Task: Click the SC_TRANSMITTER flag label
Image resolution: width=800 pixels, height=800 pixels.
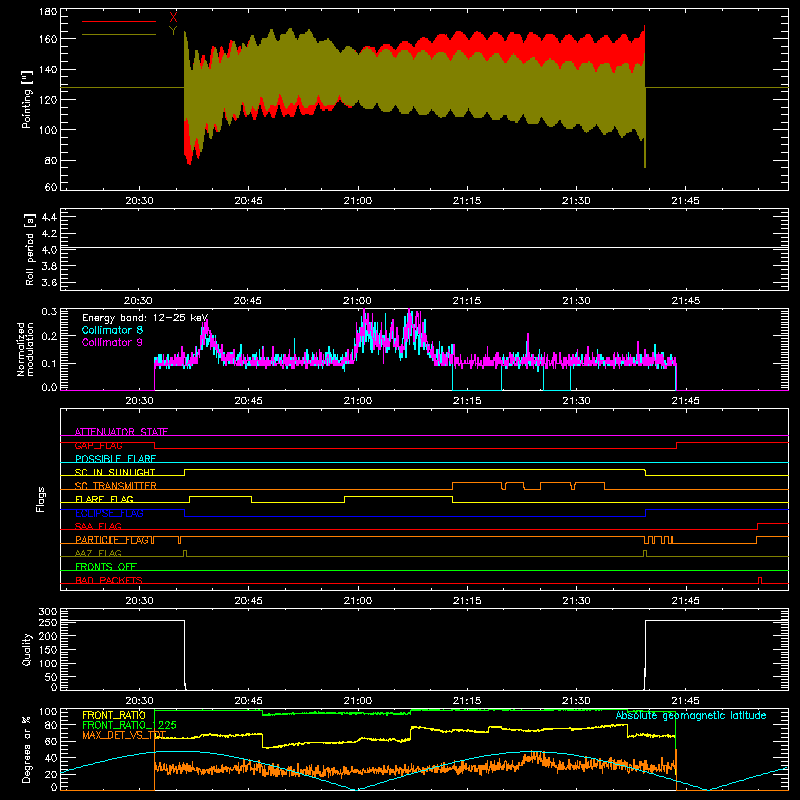Action: 115,486
